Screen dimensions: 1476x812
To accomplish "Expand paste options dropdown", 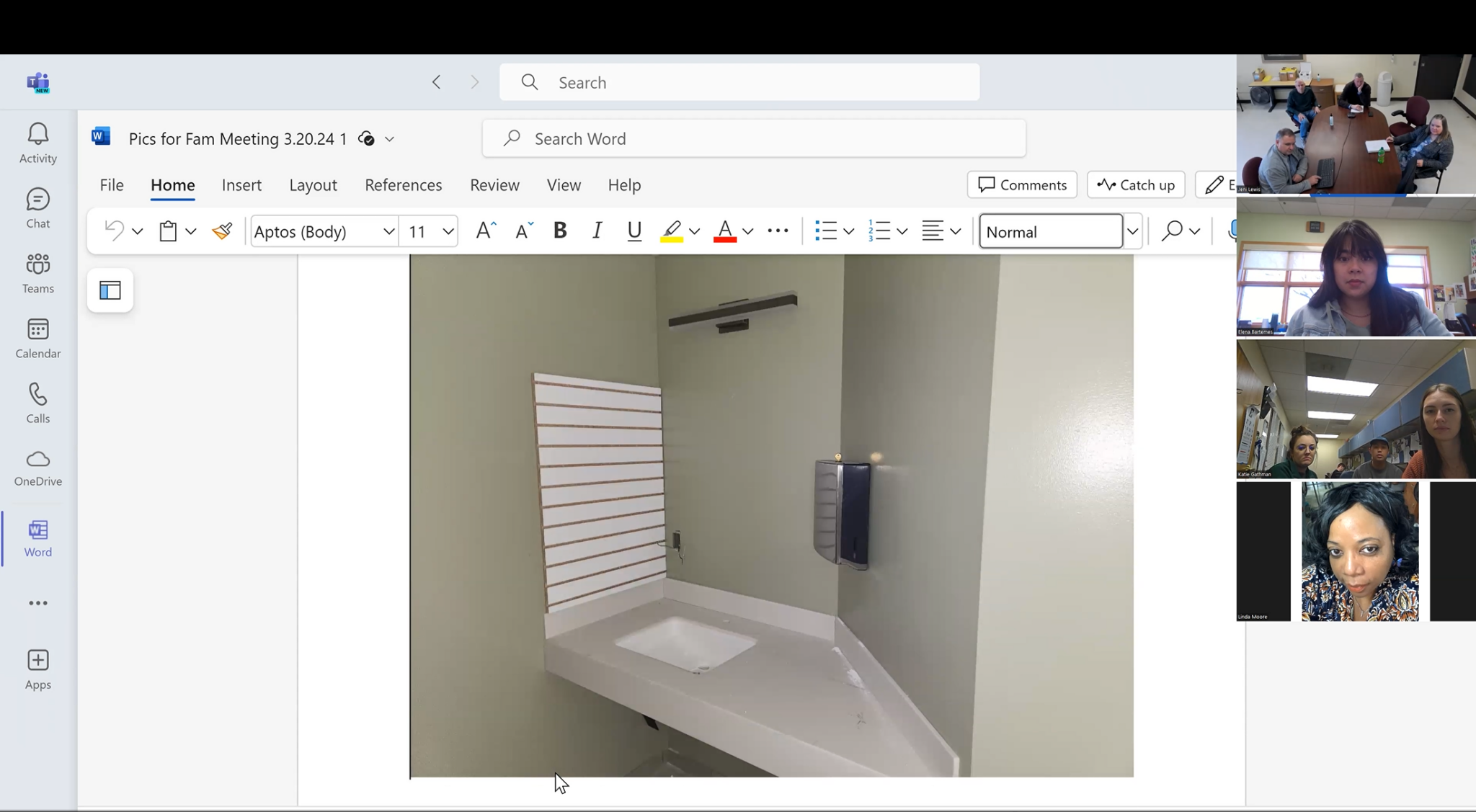I will [x=190, y=231].
